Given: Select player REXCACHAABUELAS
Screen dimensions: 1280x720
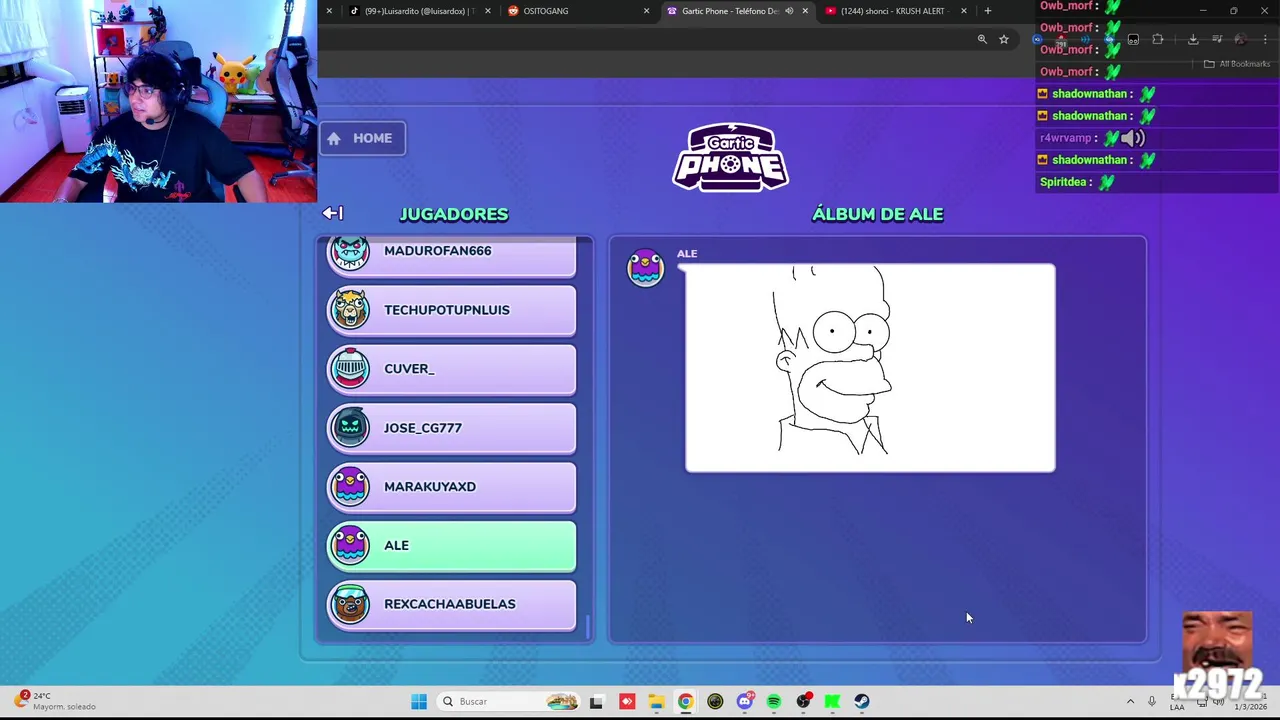Looking at the screenshot, I should point(452,605).
